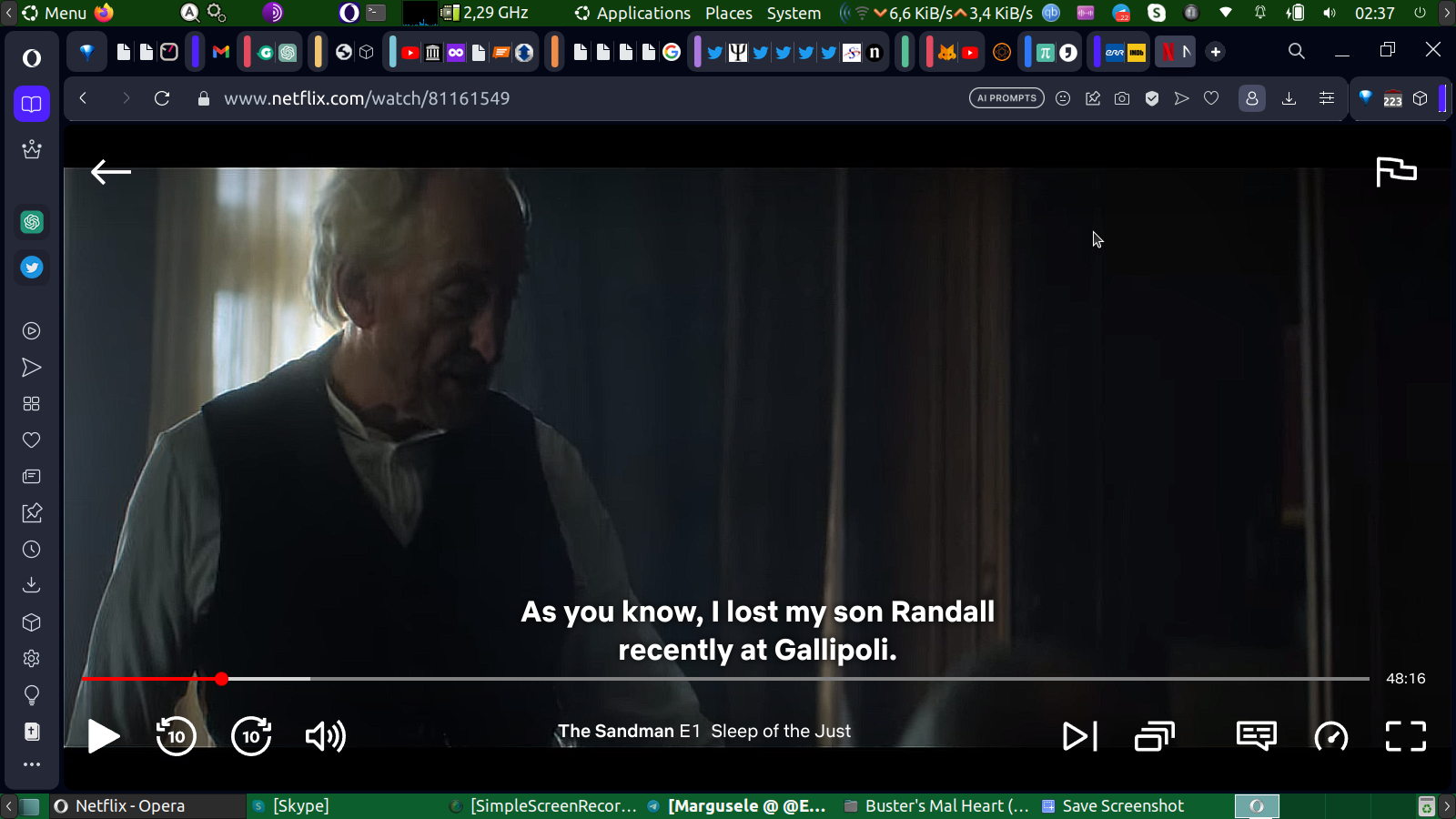Image resolution: width=1456 pixels, height=819 pixels.
Task: Open Twitter in the sidebar panel
Action: [32, 268]
